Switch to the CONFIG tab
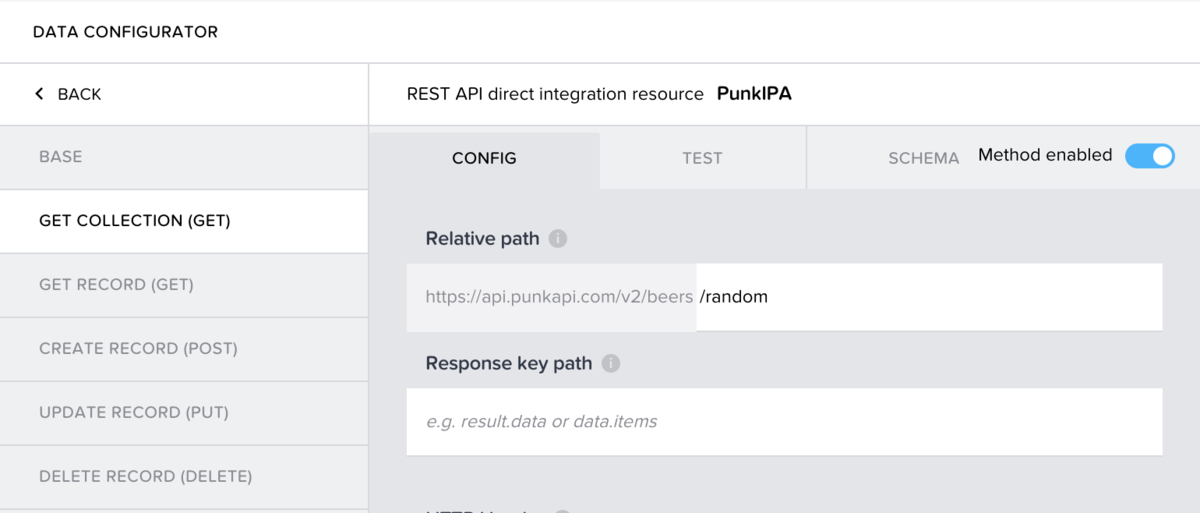1200x513 pixels. pyautogui.click(x=484, y=158)
